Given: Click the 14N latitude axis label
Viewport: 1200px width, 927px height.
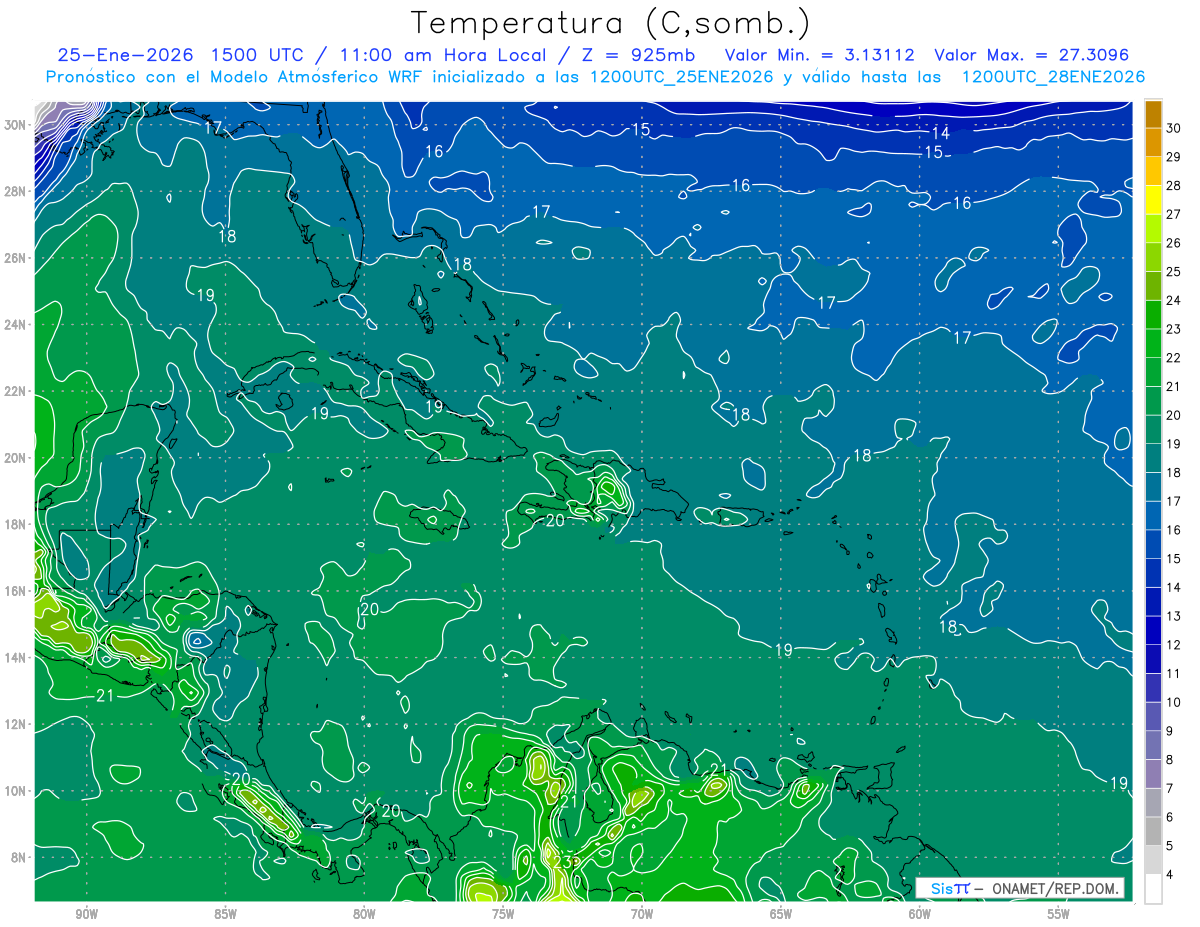Looking at the screenshot, I should point(15,658).
